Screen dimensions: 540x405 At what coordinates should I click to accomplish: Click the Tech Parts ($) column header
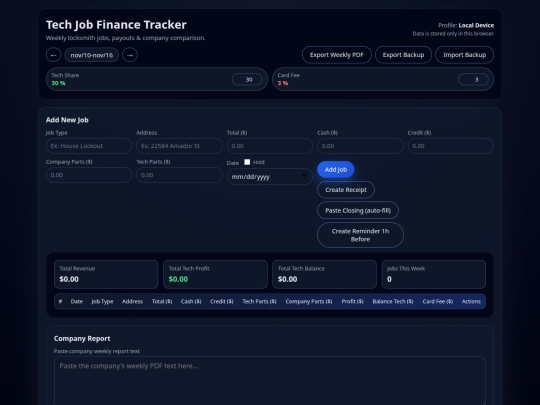[259, 301]
